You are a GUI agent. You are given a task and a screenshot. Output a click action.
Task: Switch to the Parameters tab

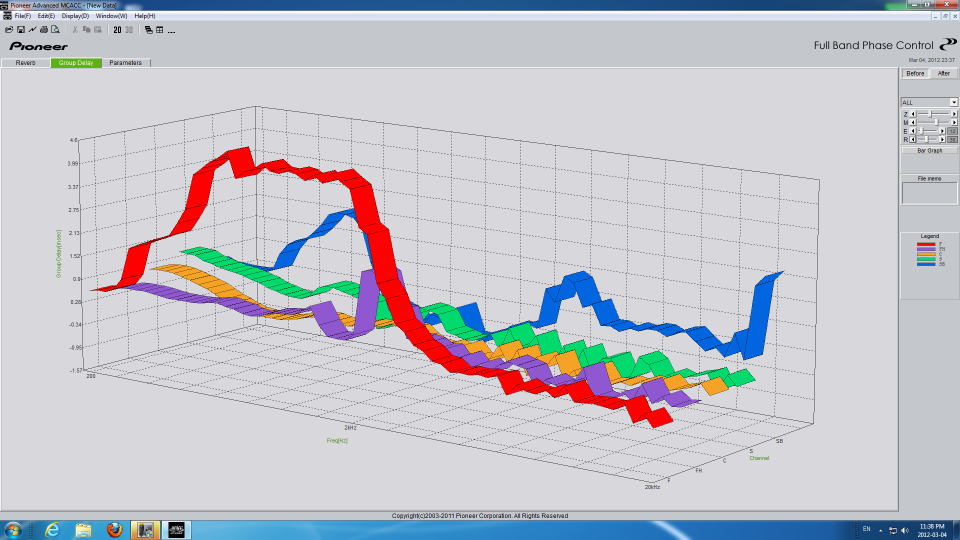126,62
